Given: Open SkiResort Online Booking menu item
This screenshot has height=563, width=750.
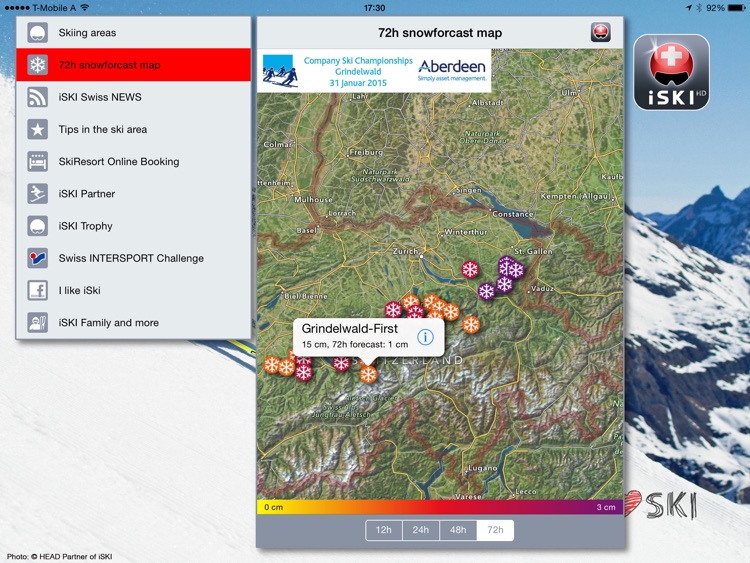Looking at the screenshot, I should (x=133, y=161).
